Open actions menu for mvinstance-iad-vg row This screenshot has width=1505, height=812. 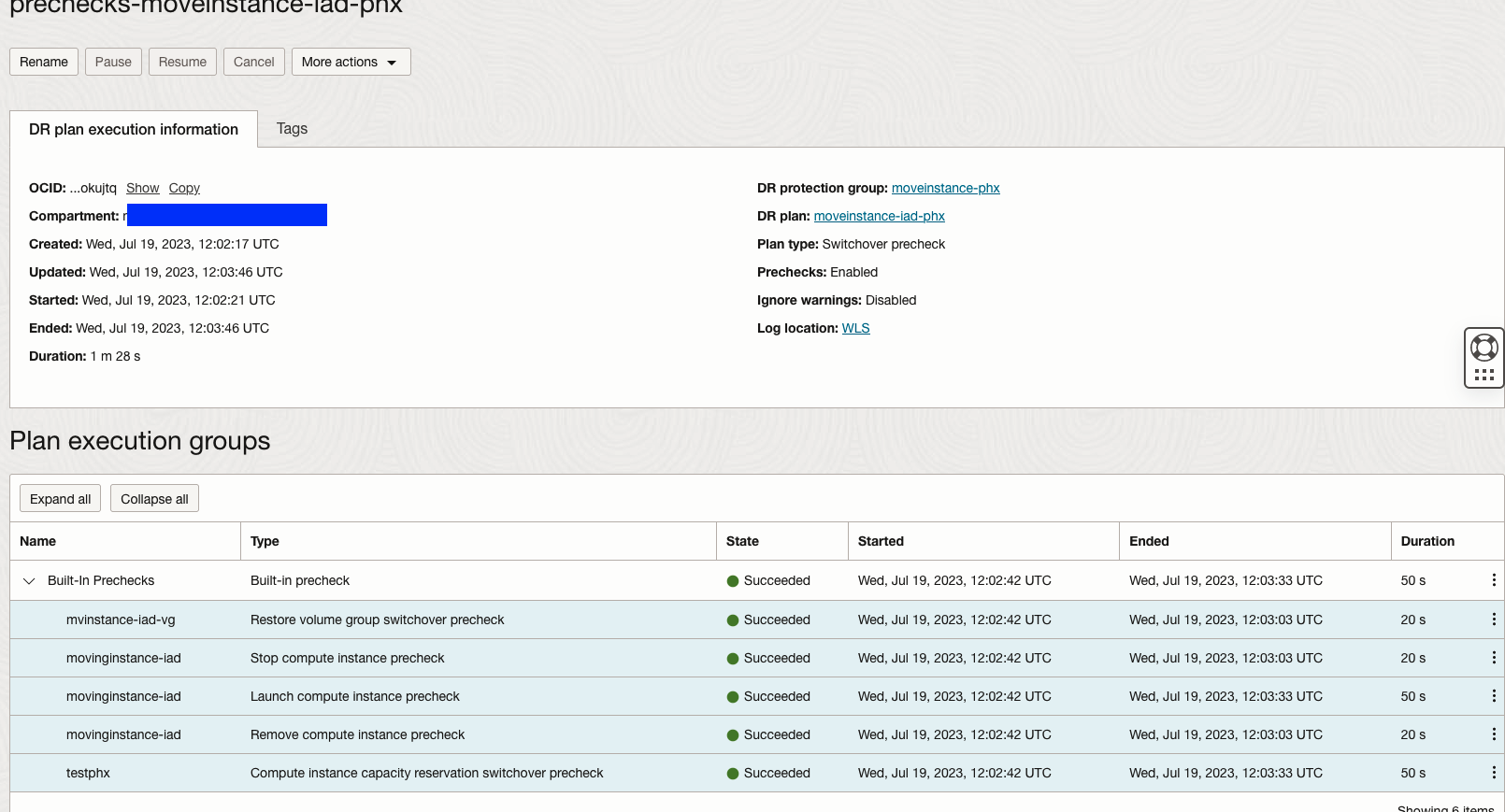pos(1494,620)
